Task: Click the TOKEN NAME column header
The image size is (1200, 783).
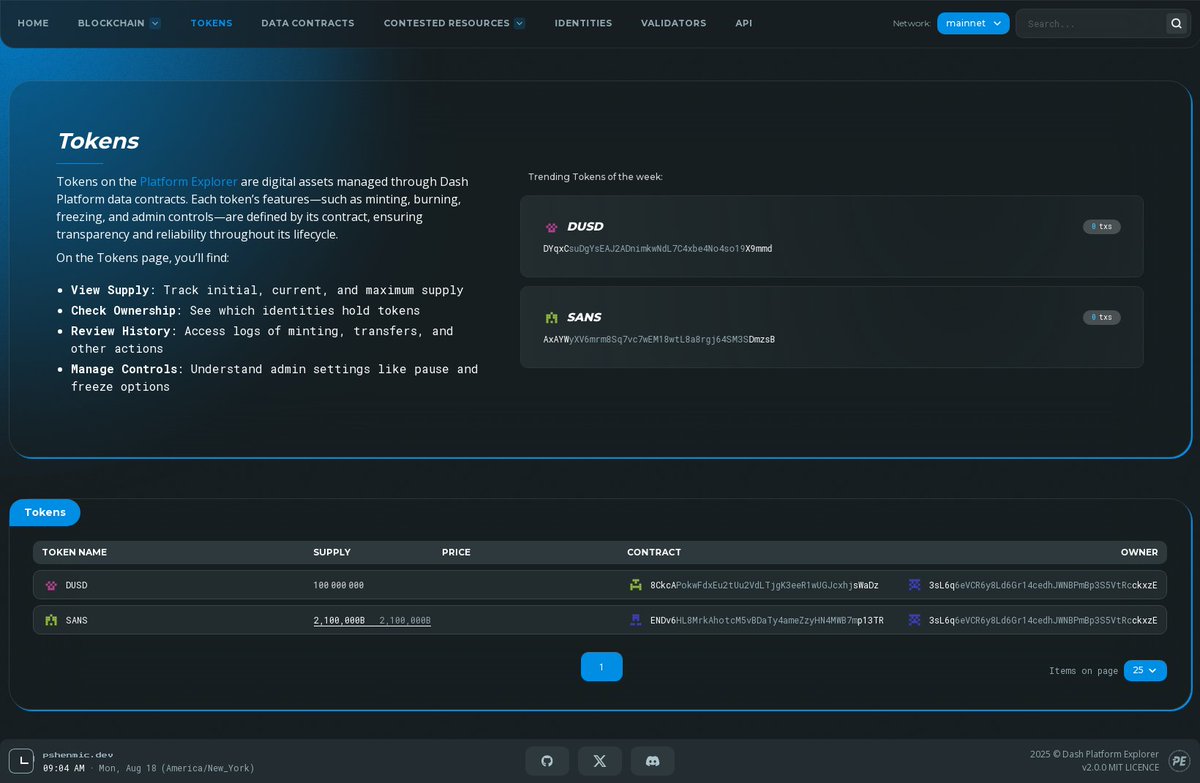Action: point(74,552)
